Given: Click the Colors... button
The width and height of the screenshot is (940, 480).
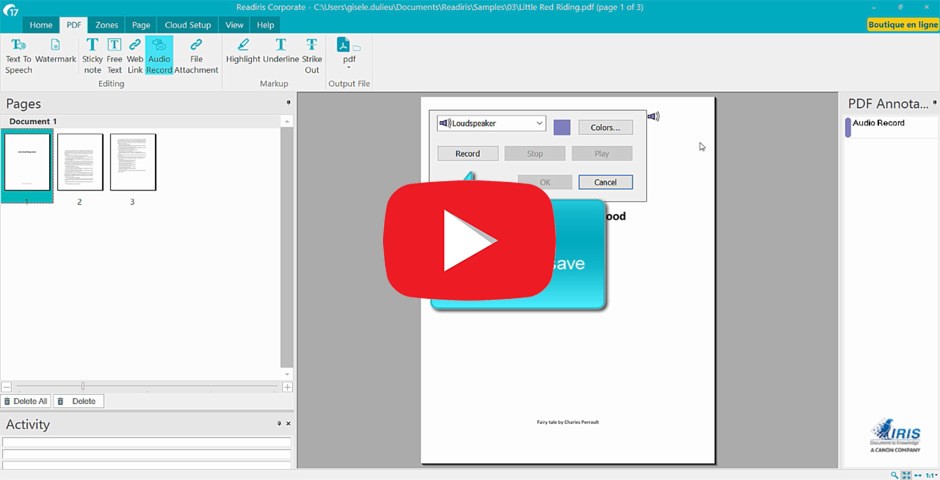Looking at the screenshot, I should (x=605, y=128).
